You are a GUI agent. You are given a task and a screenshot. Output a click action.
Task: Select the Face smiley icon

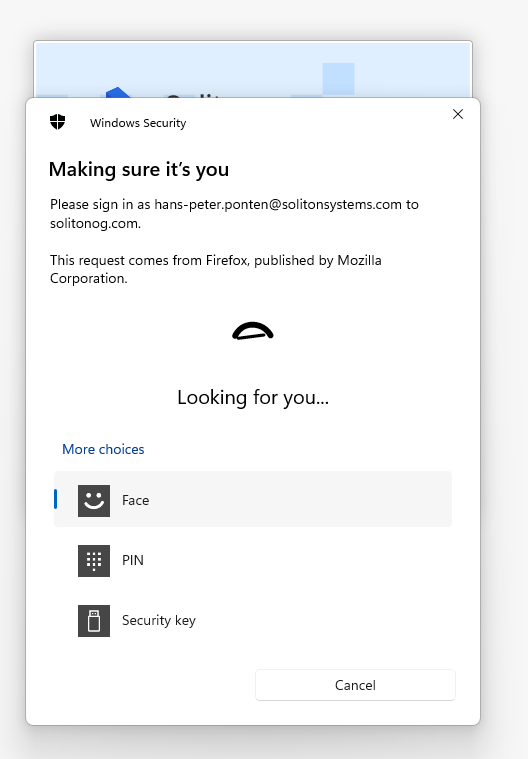(94, 501)
